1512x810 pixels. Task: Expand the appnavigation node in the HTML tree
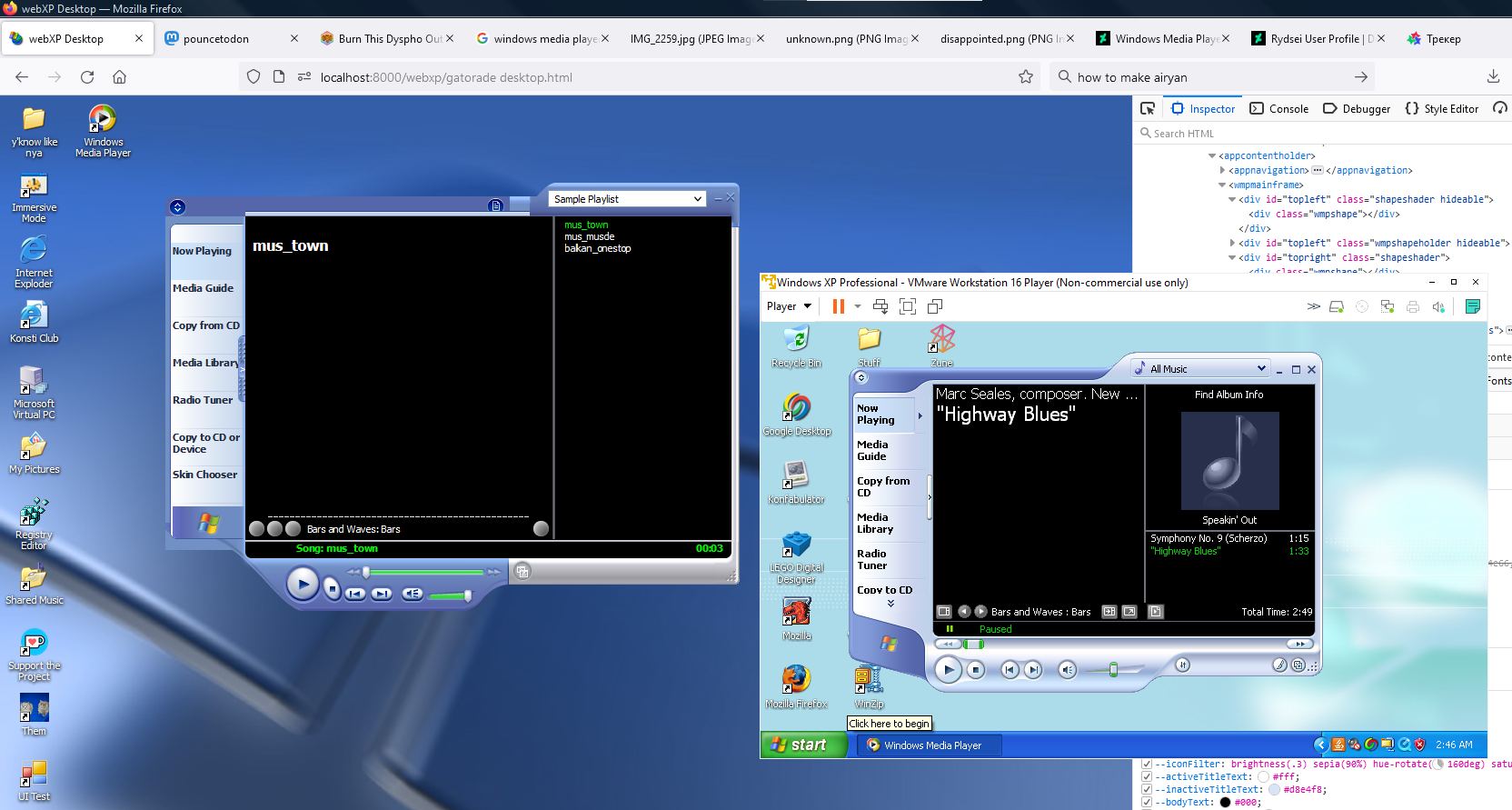pyautogui.click(x=1222, y=171)
